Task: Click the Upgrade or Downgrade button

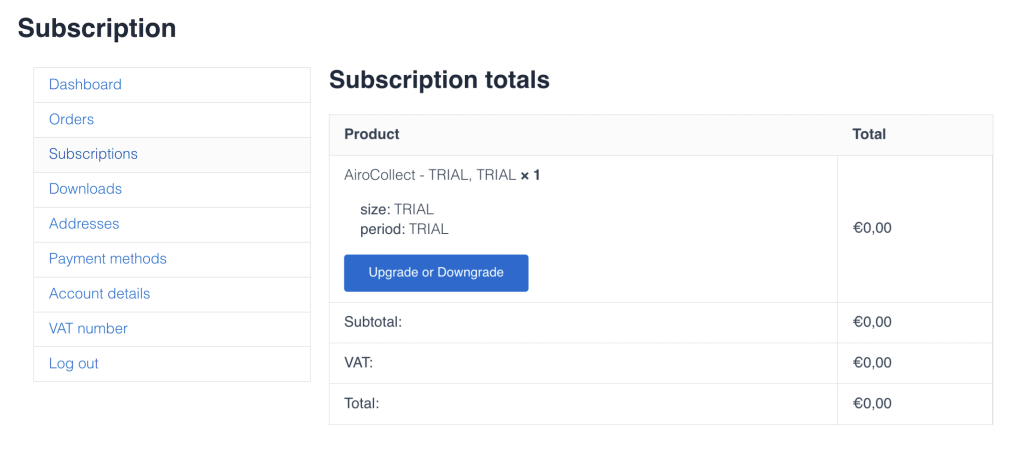Action: [436, 273]
